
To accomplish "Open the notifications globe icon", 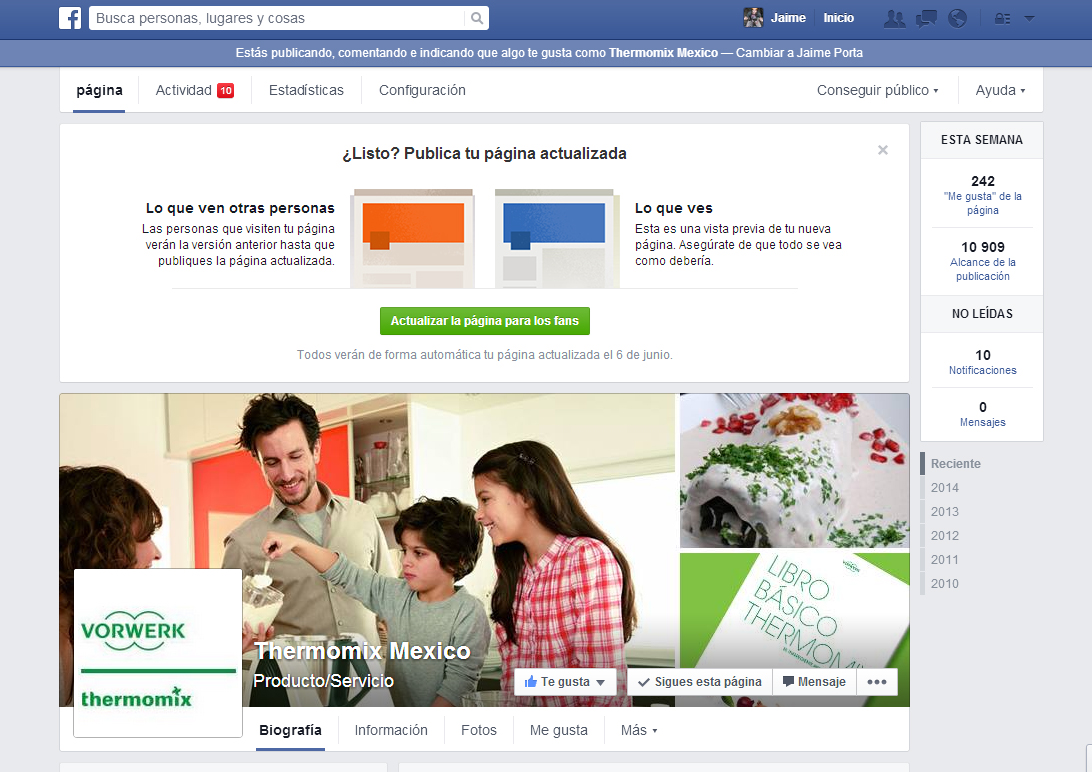I will click(957, 18).
